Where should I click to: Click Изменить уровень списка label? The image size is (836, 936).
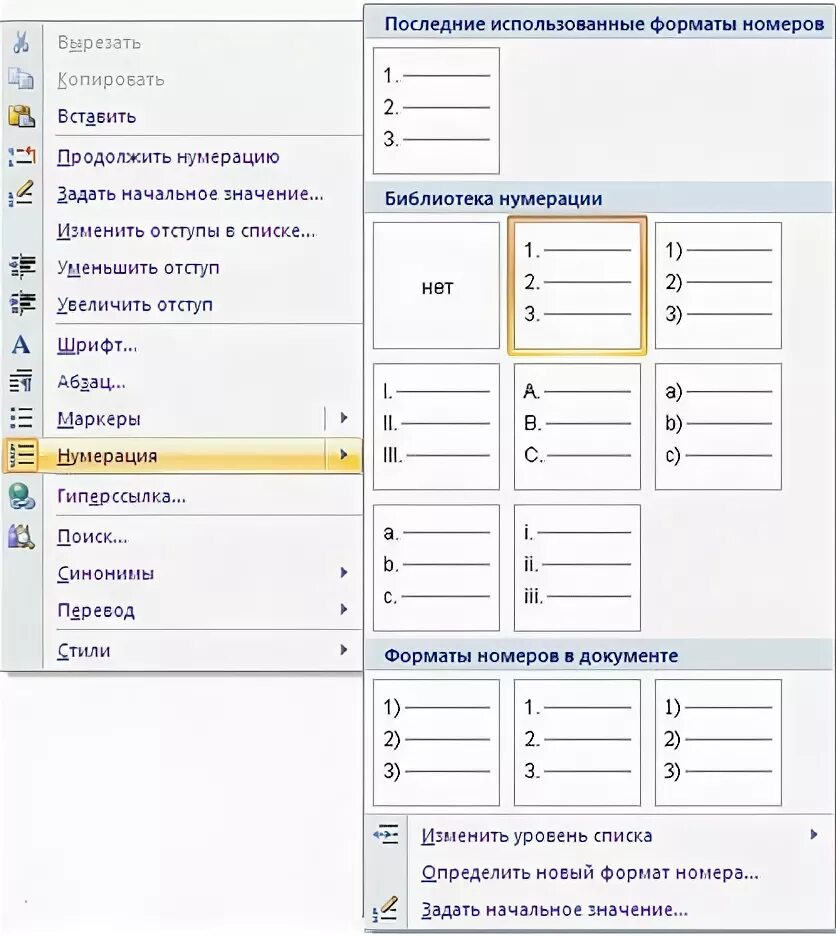click(537, 836)
